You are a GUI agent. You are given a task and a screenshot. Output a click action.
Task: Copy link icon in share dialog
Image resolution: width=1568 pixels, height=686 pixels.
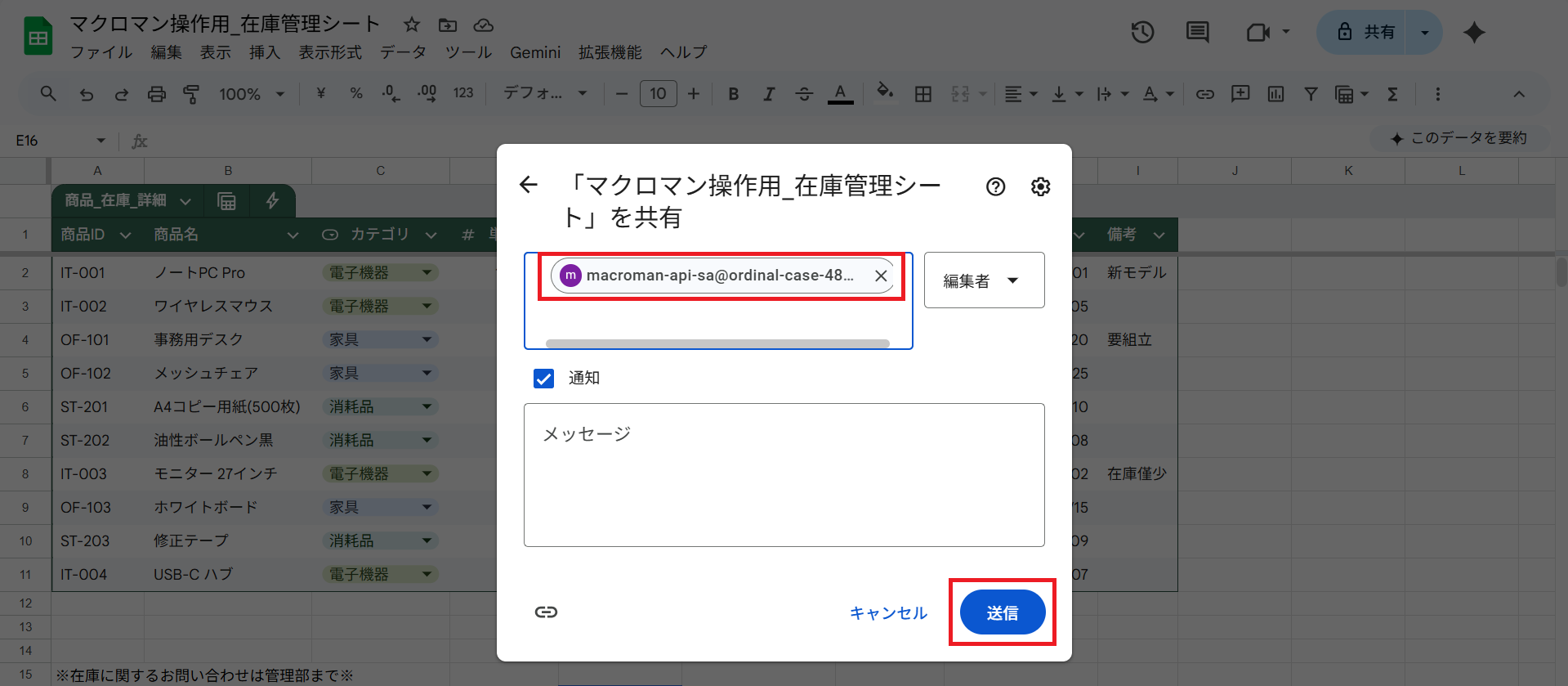pos(546,612)
